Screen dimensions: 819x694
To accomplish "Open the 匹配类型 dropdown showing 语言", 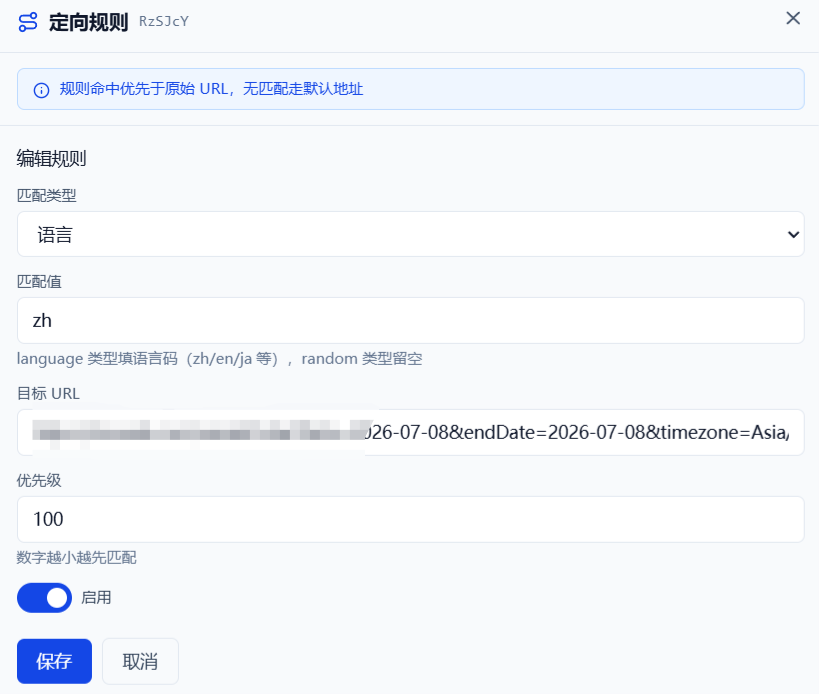I will tap(411, 234).
